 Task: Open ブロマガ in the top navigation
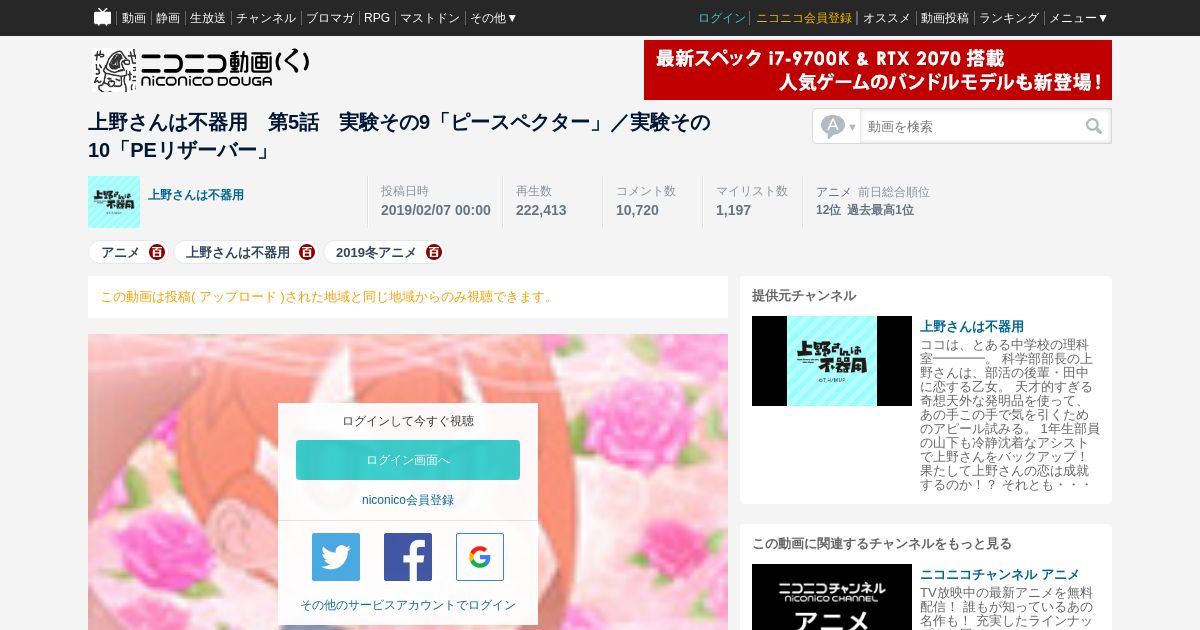(330, 18)
